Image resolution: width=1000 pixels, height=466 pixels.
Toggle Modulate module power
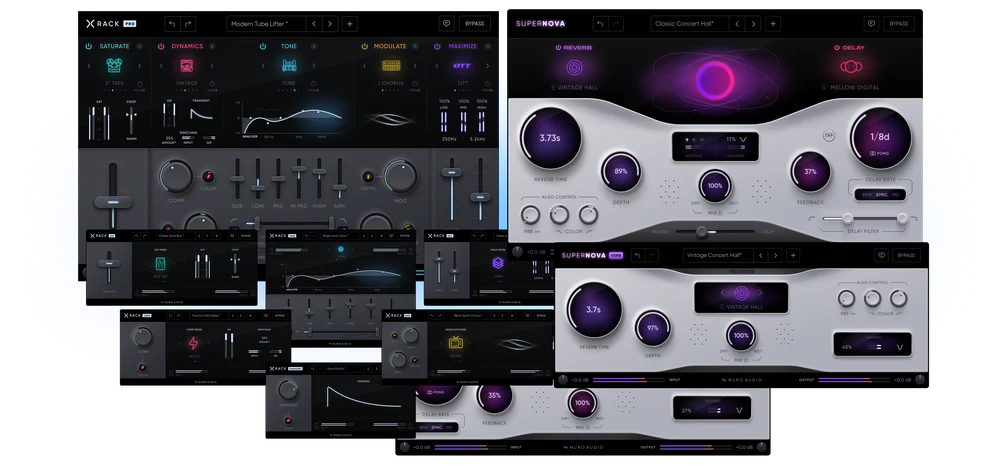pyautogui.click(x=365, y=46)
